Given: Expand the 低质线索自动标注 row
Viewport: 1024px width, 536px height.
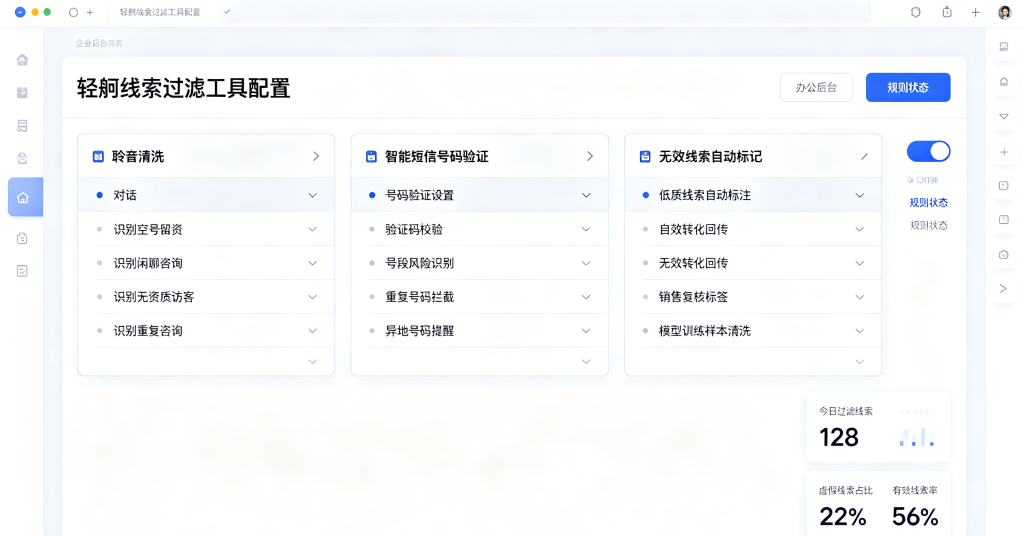Looking at the screenshot, I should (859, 195).
